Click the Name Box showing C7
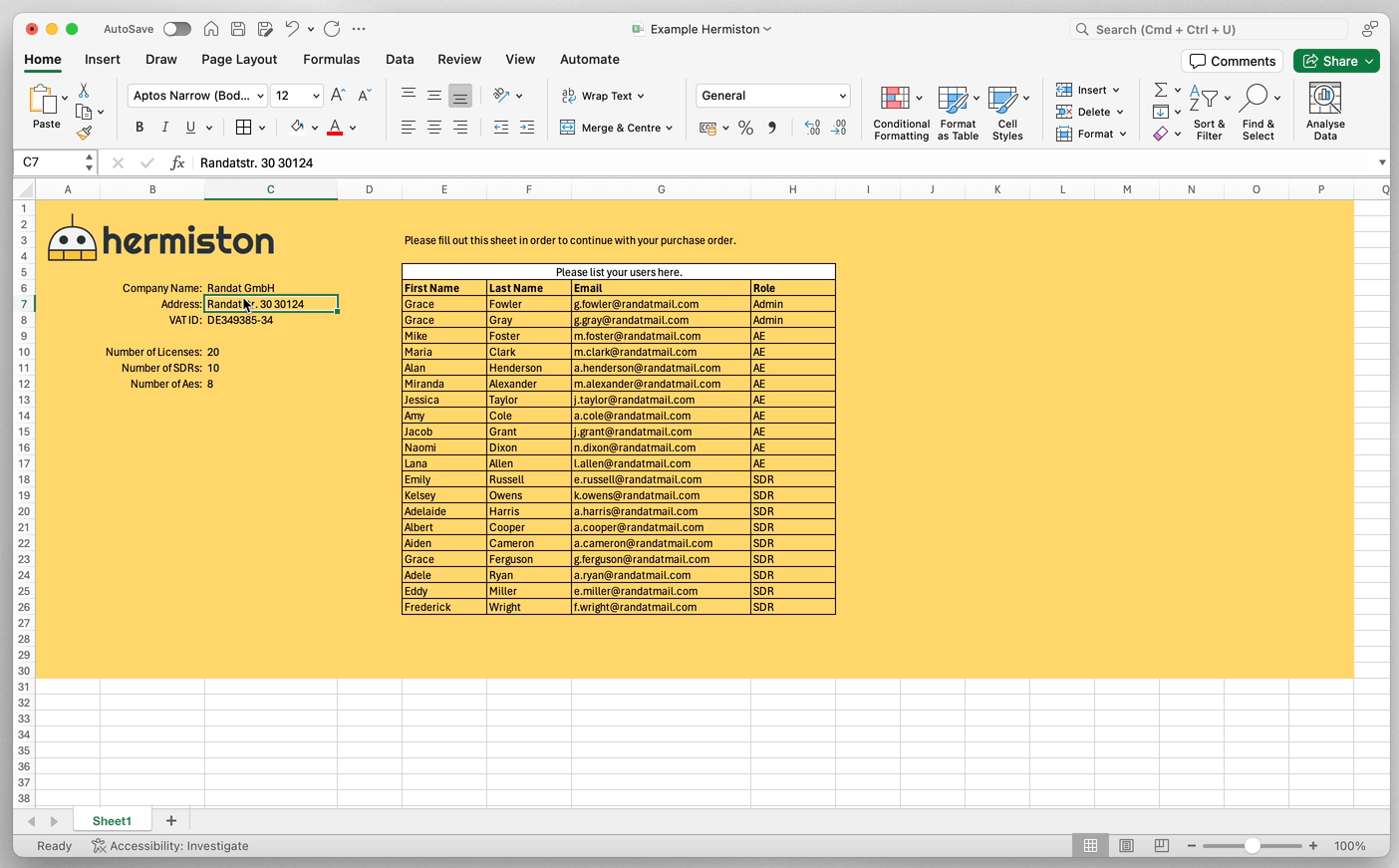1399x868 pixels. click(48, 162)
